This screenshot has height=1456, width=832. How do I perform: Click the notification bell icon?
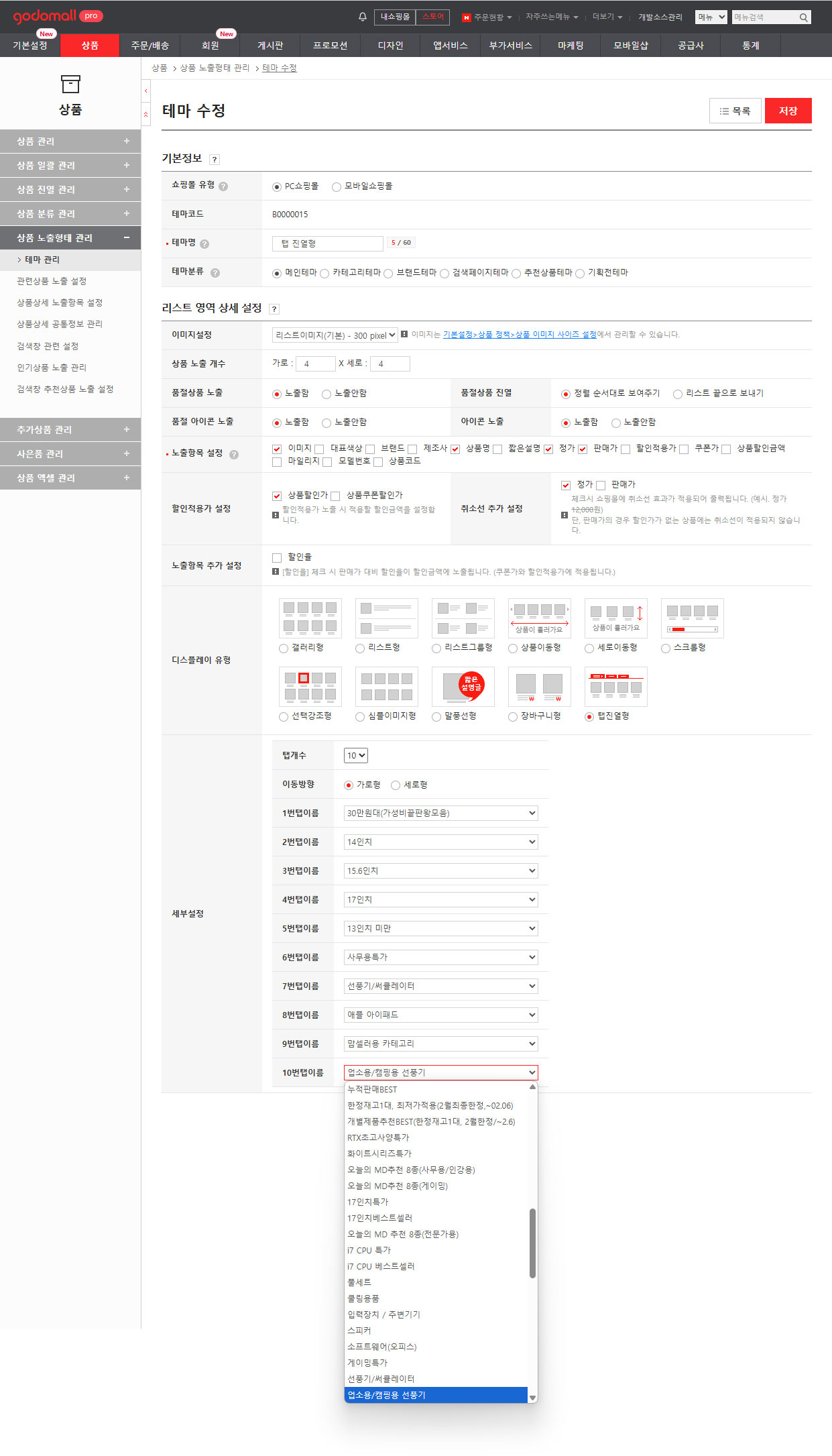[x=363, y=17]
